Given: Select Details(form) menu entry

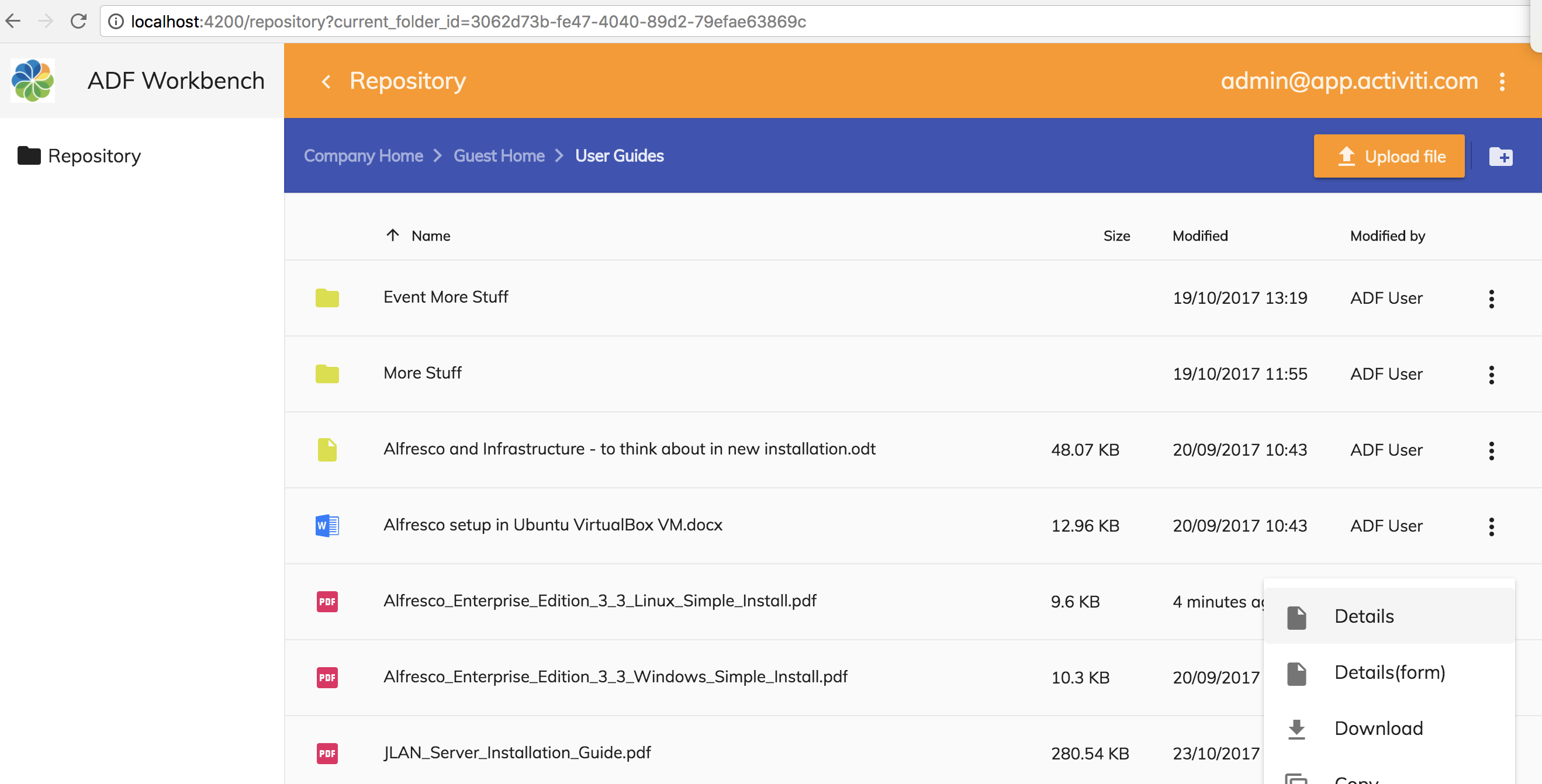Looking at the screenshot, I should click(x=1389, y=672).
